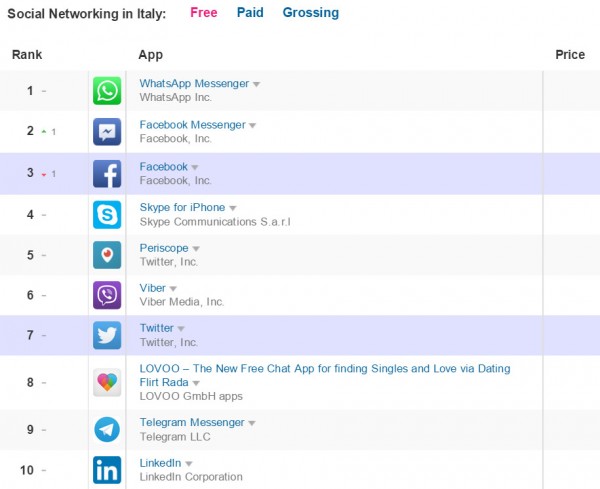The width and height of the screenshot is (600, 489).
Task: Click the Viber app icon
Action: (x=107, y=296)
